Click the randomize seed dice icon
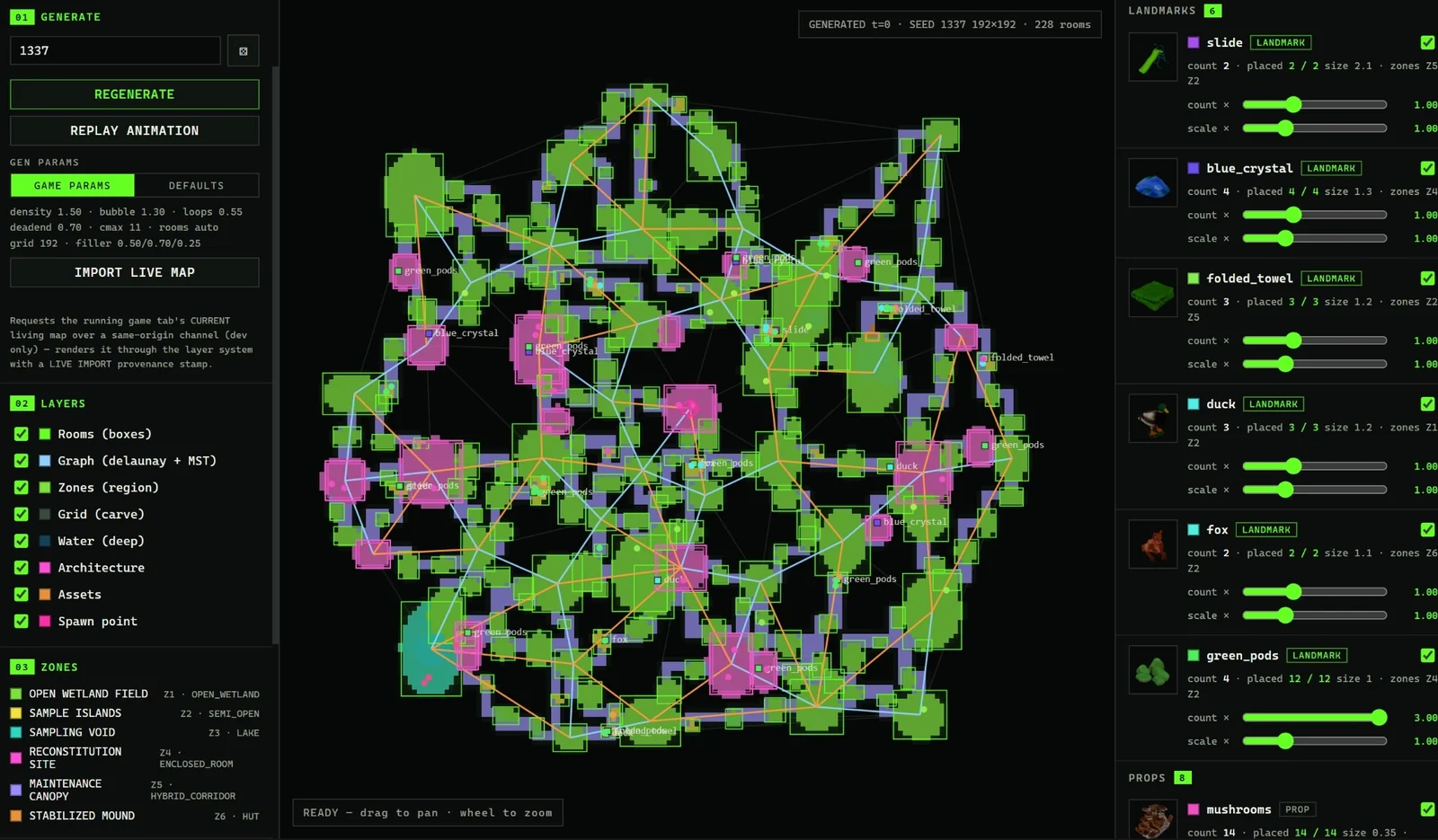The width and height of the screenshot is (1438, 840). 243,51
